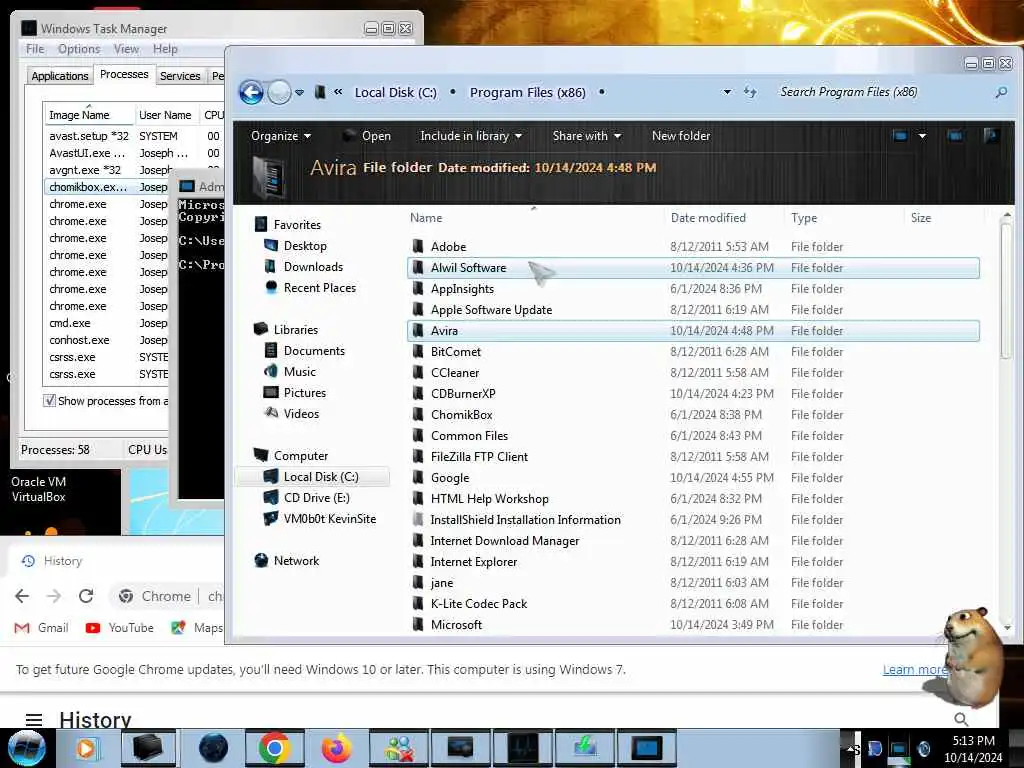Click the search icon on the History page

tap(961, 719)
